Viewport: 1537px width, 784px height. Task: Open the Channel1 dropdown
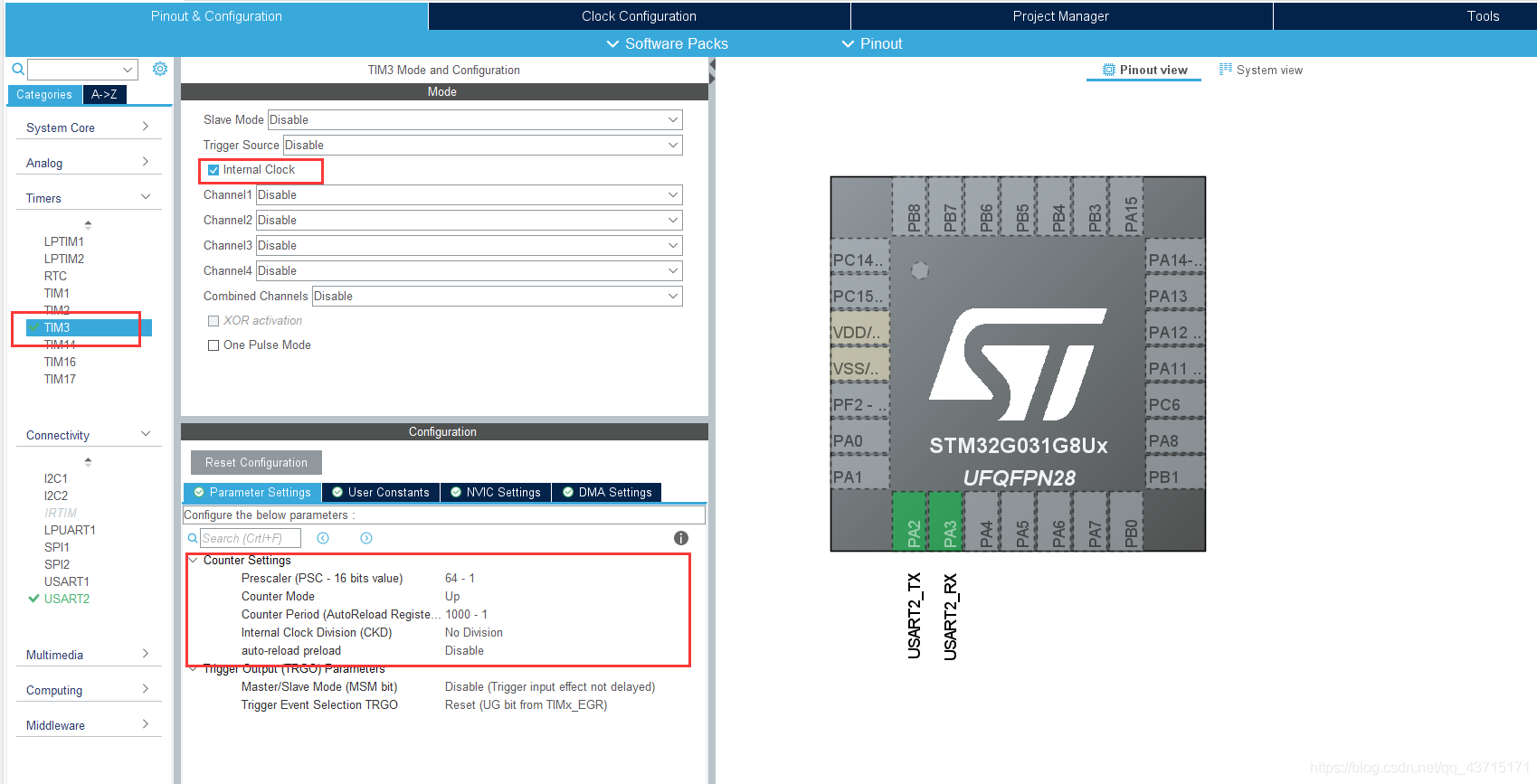coord(470,195)
